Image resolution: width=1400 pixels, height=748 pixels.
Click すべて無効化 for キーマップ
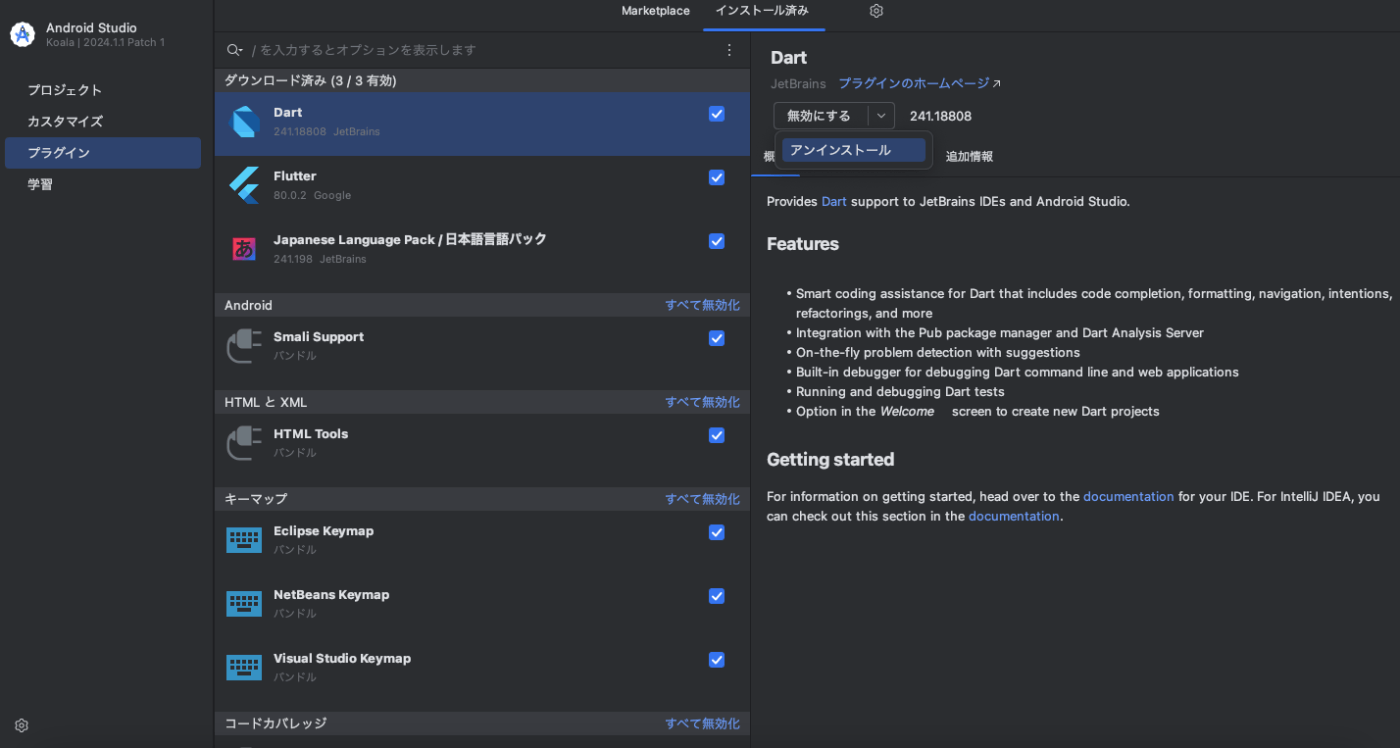coord(703,499)
